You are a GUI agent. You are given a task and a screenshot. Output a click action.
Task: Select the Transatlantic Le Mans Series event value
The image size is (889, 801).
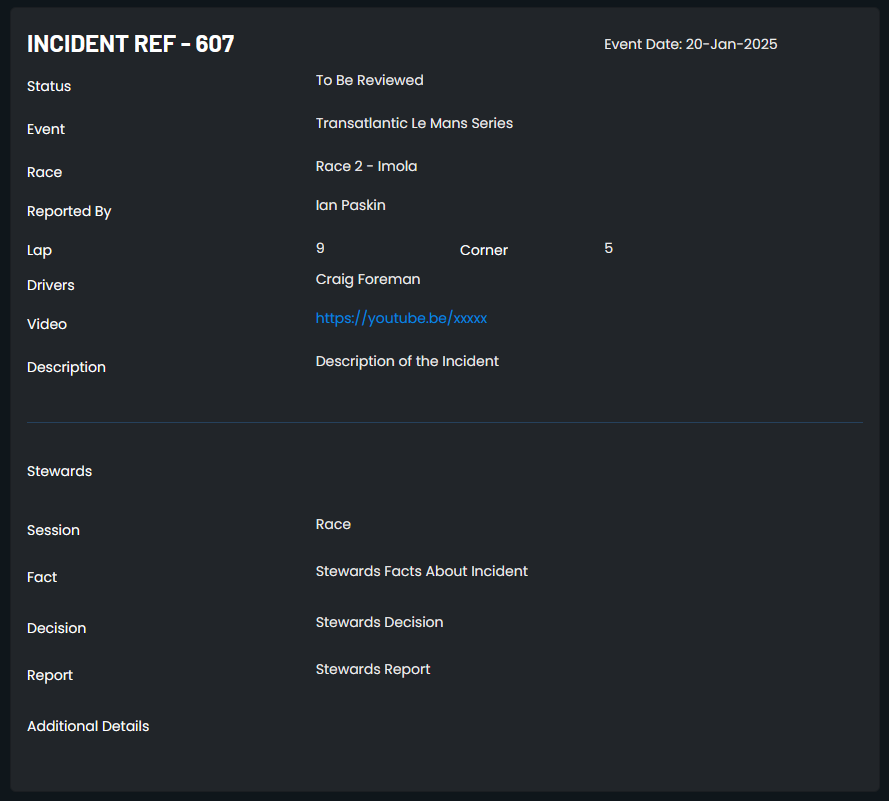(414, 123)
